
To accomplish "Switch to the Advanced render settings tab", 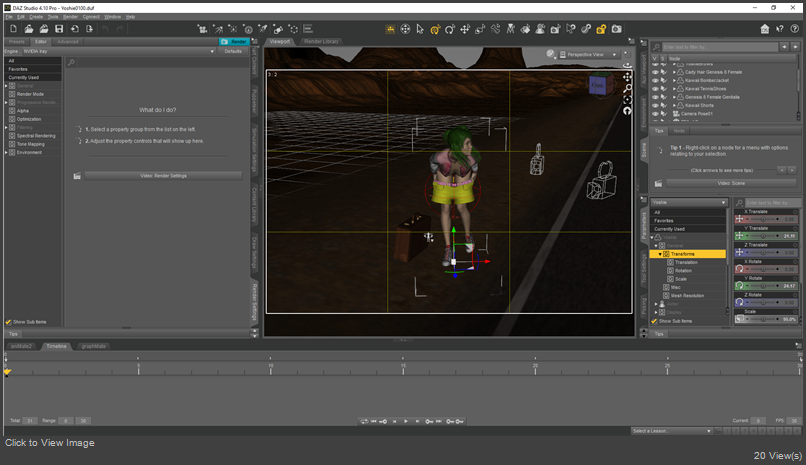I will 68,42.
